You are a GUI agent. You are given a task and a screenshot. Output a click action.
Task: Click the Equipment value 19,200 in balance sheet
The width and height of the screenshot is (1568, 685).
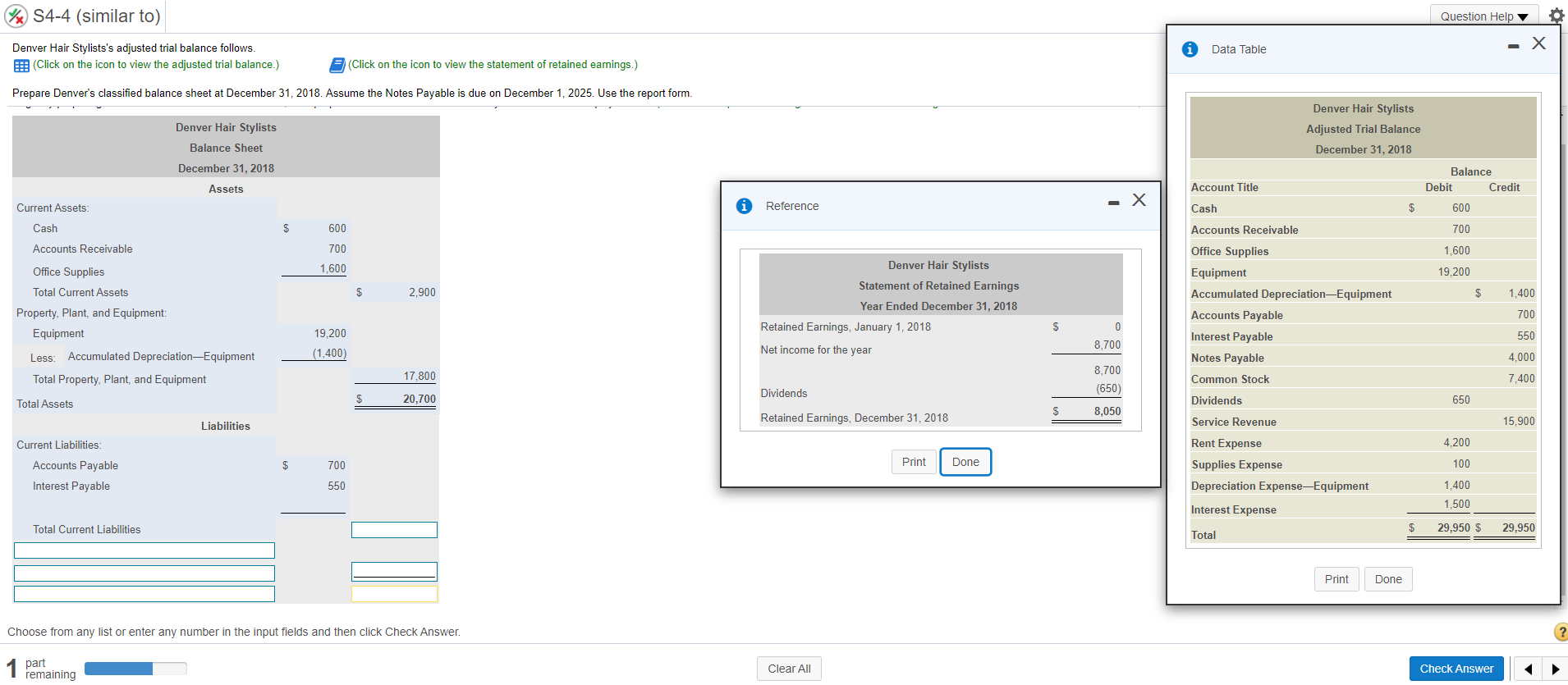[330, 333]
